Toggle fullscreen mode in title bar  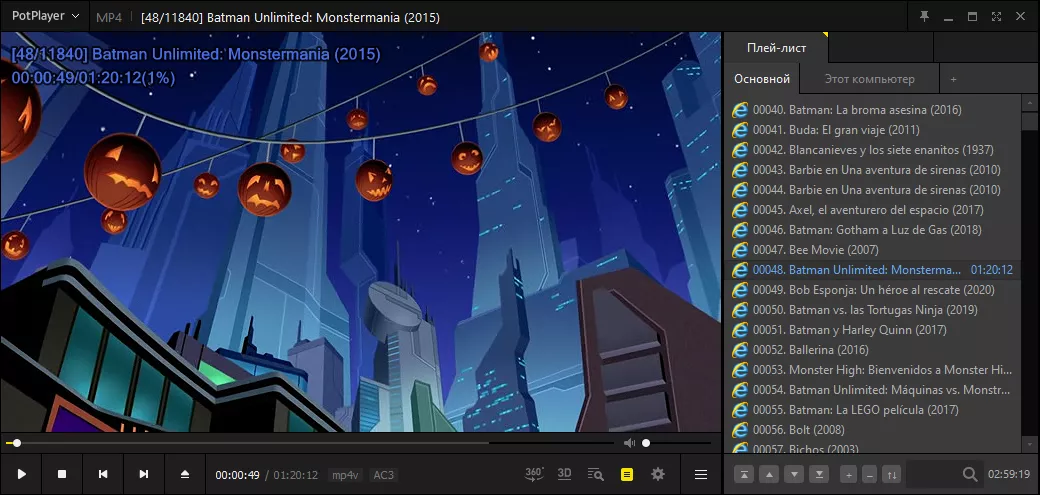(996, 17)
